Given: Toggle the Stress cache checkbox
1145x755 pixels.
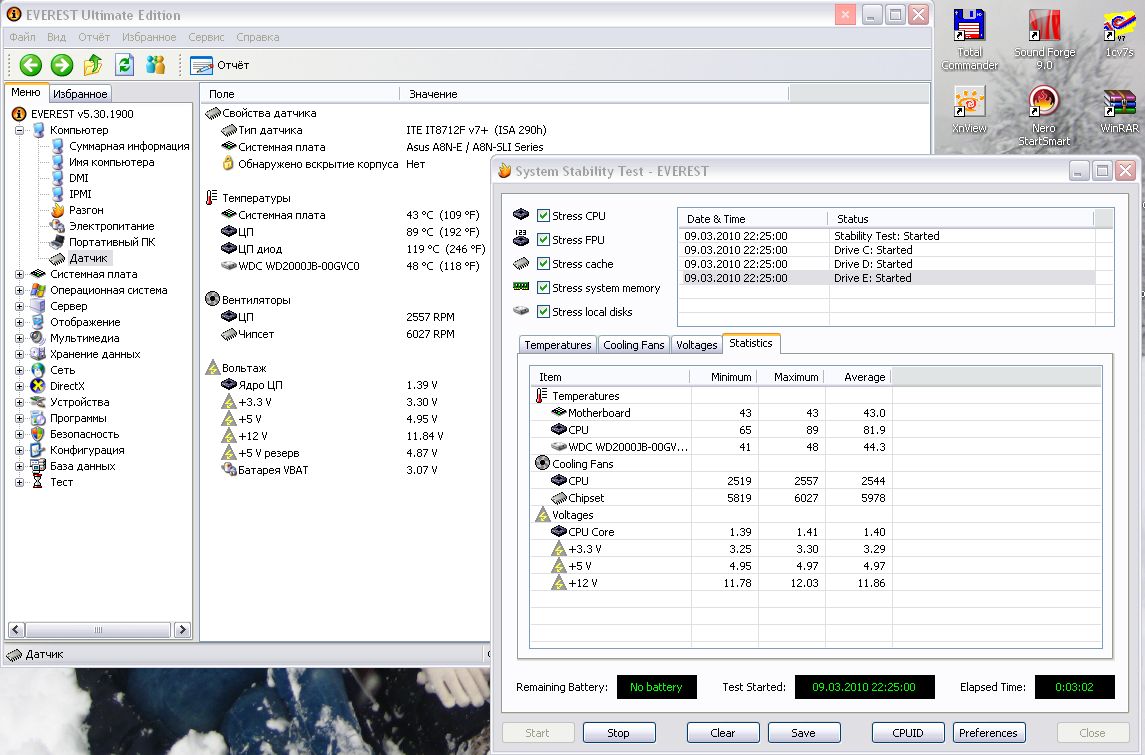Looking at the screenshot, I should click(543, 264).
